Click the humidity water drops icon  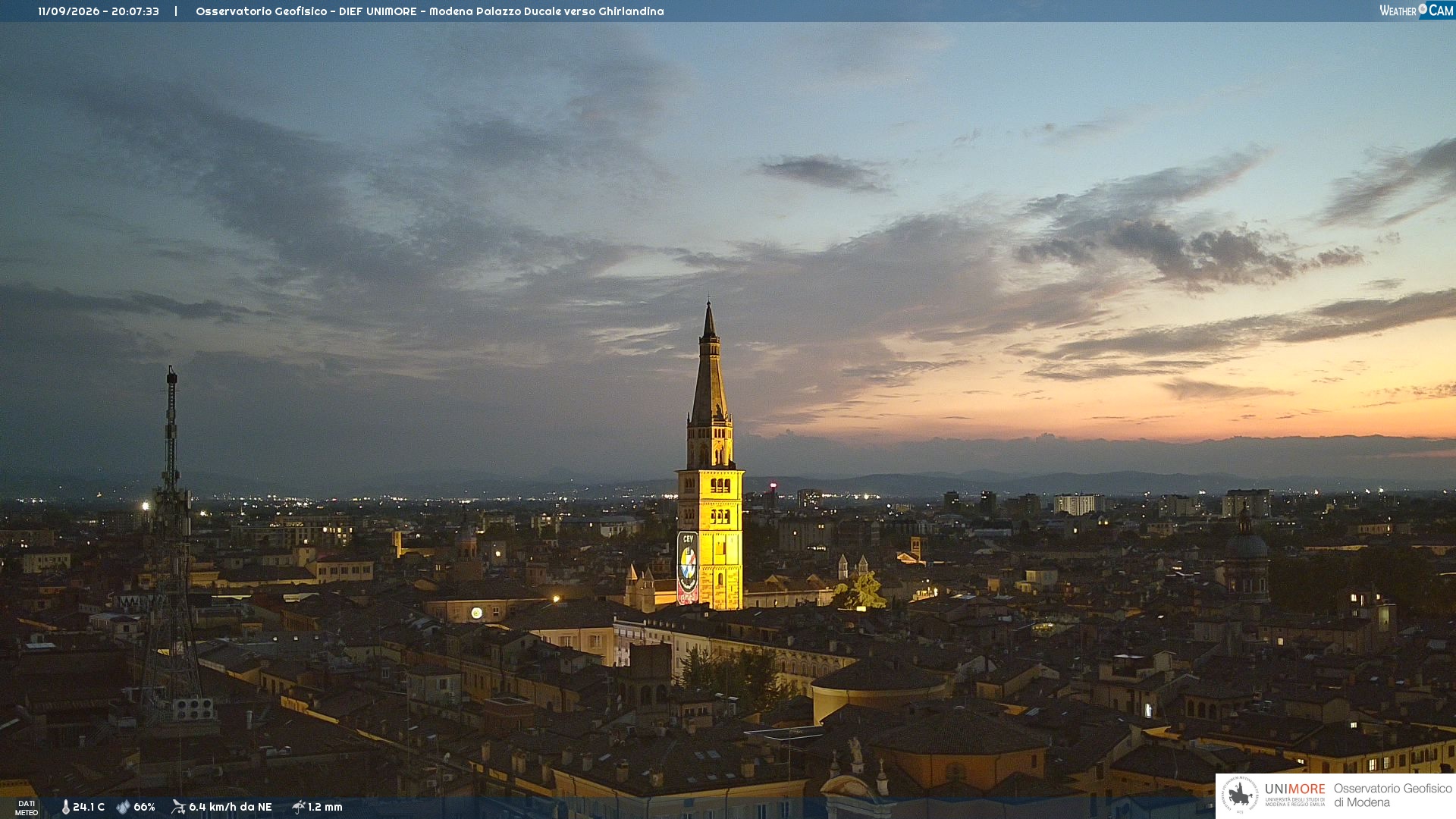[x=123, y=807]
